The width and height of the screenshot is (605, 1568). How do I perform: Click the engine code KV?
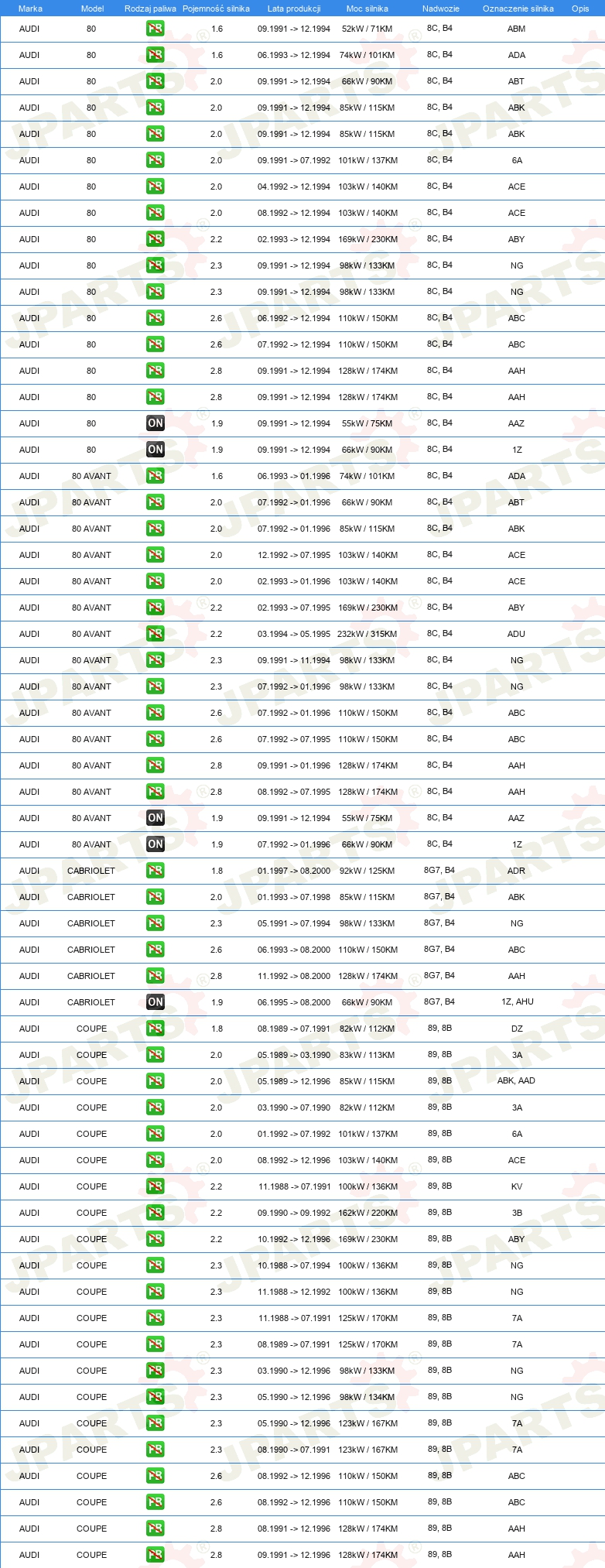pyautogui.click(x=517, y=1186)
